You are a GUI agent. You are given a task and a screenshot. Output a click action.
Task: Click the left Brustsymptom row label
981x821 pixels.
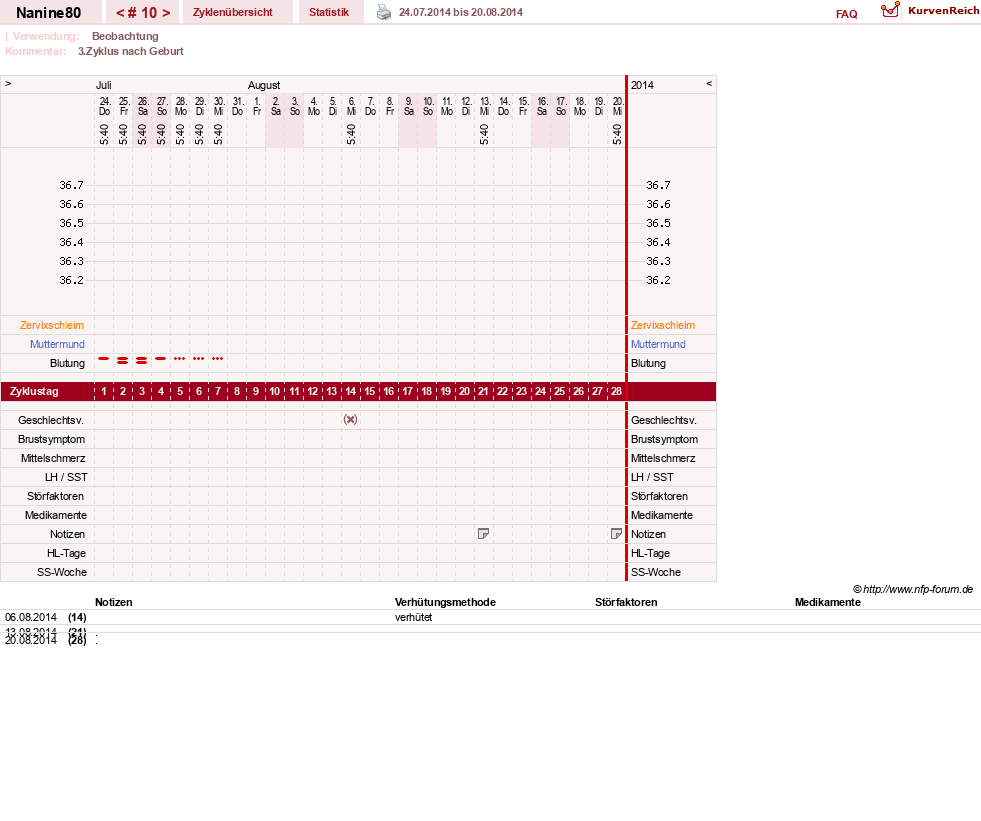(51, 439)
